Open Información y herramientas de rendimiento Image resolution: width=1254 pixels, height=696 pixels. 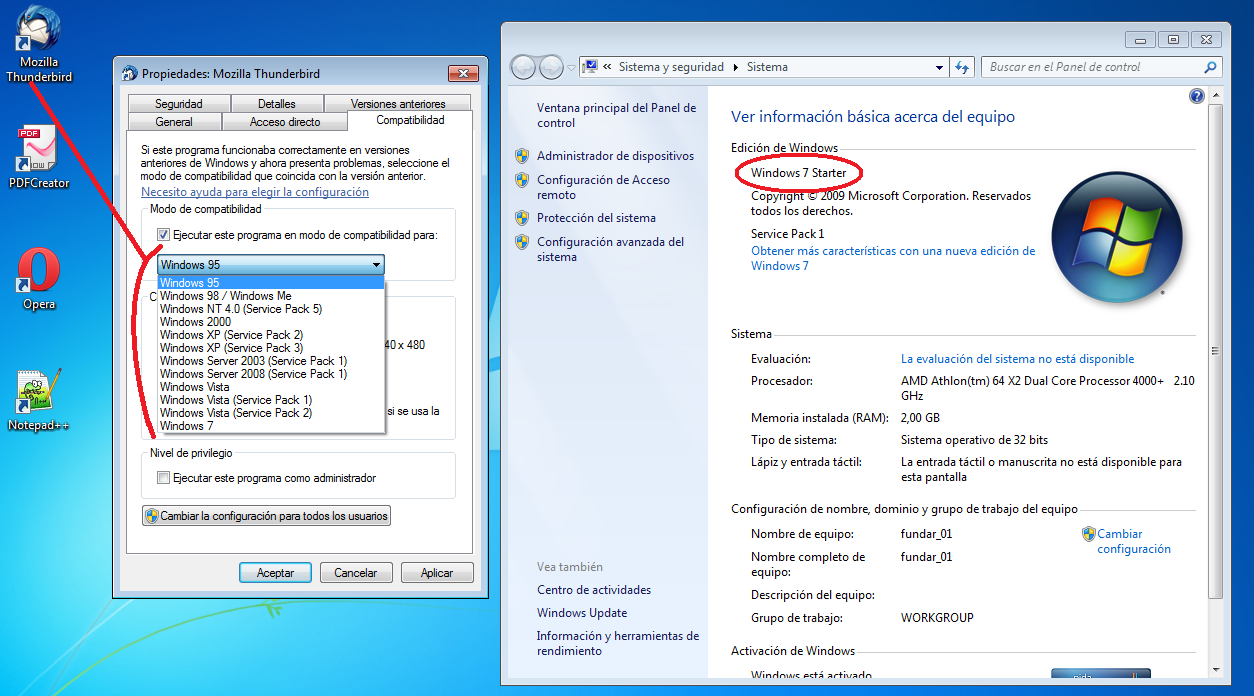(618, 643)
